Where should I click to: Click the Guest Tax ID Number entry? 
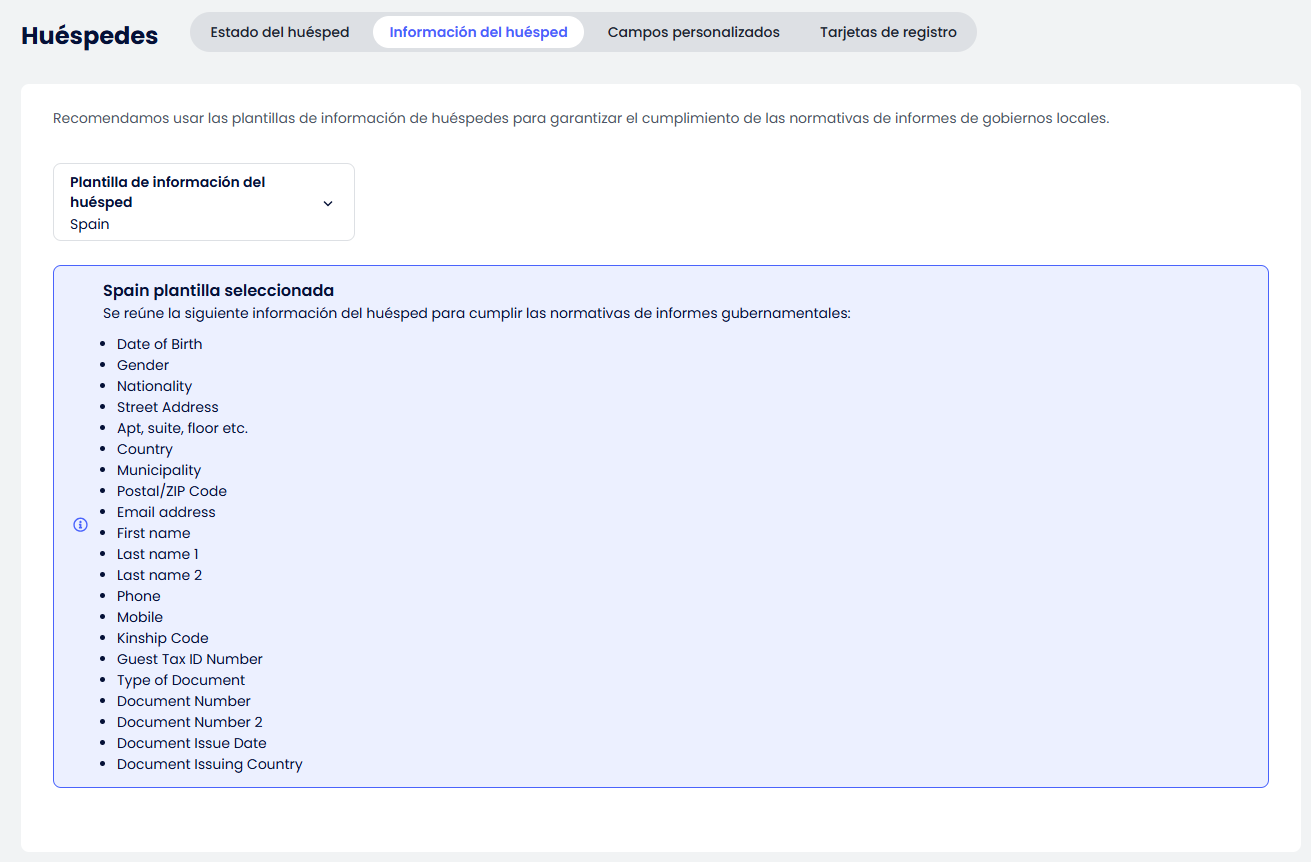189,659
